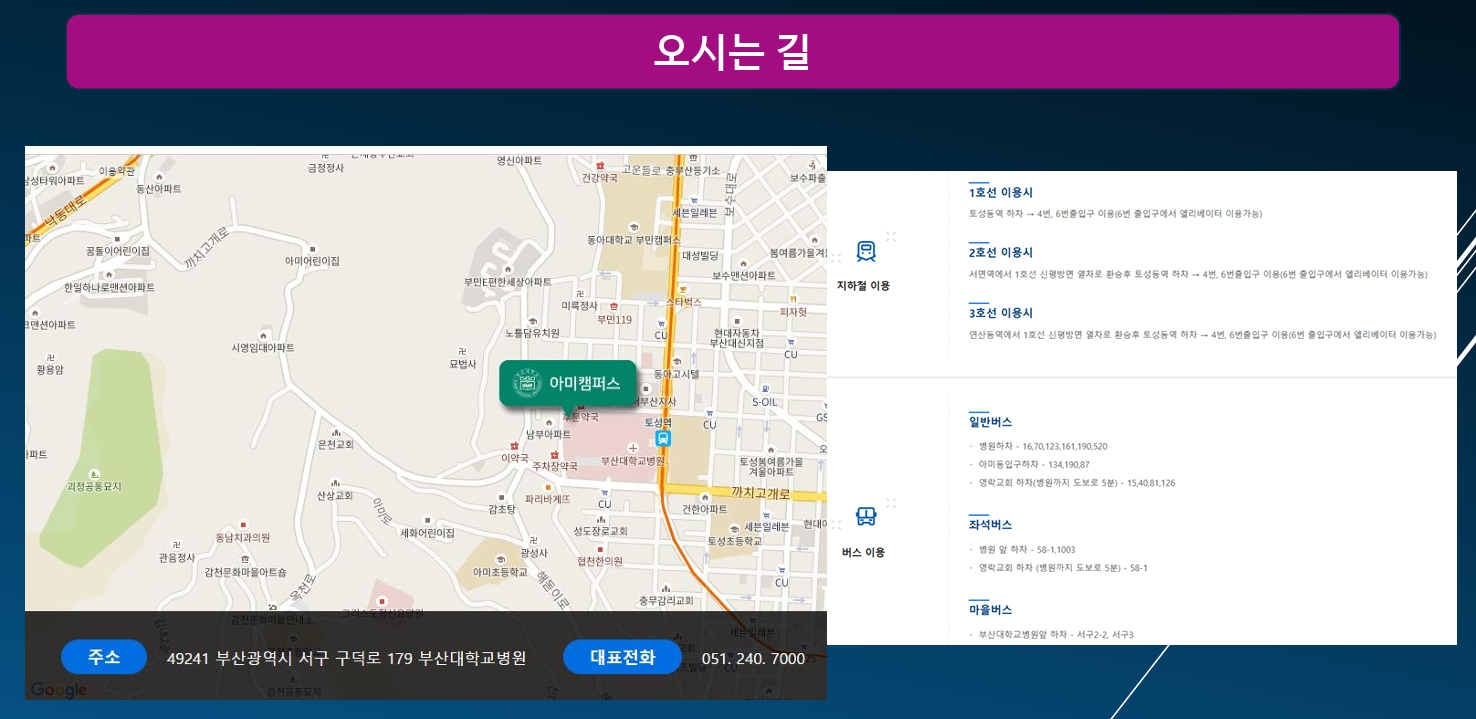Click the 2호선 이용시 heading
Viewport: 1476px width, 719px height.
[1001, 252]
